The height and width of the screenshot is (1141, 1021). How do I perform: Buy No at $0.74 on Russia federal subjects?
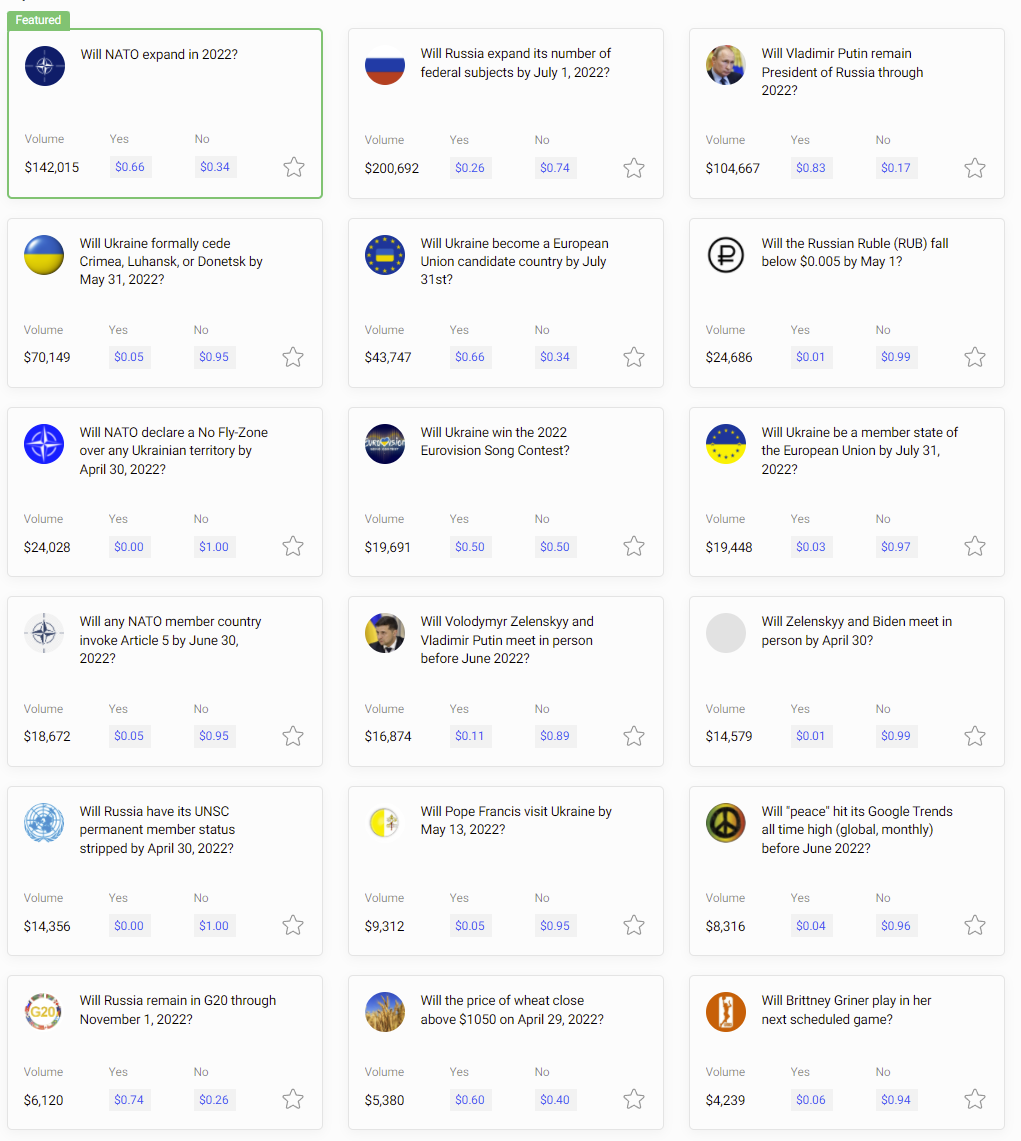555,168
